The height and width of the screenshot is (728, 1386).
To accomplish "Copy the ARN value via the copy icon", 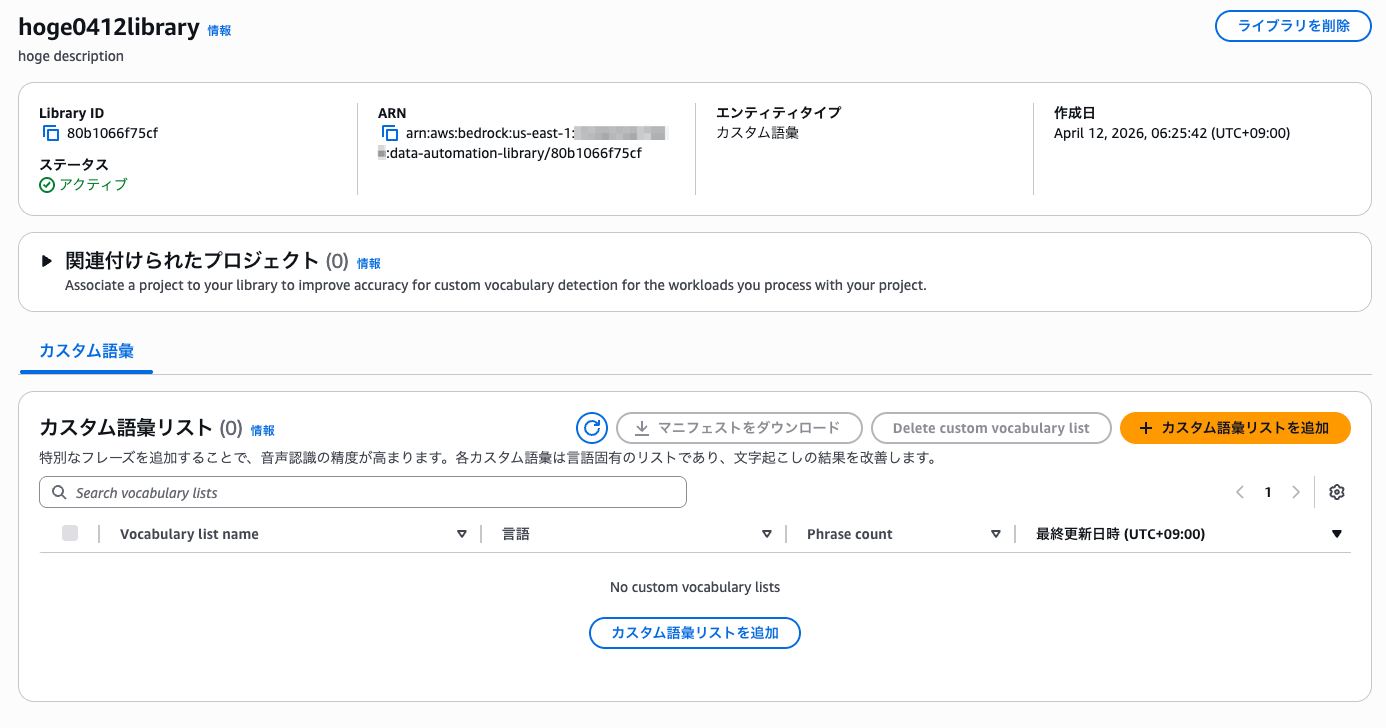I will tap(389, 132).
